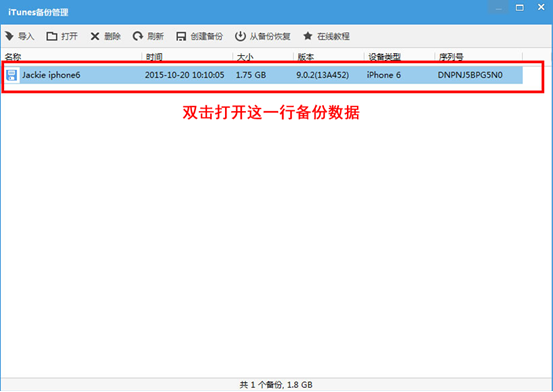This screenshot has width=553, height=392.
Task: Click the 删除 X icon
Action: (x=95, y=36)
